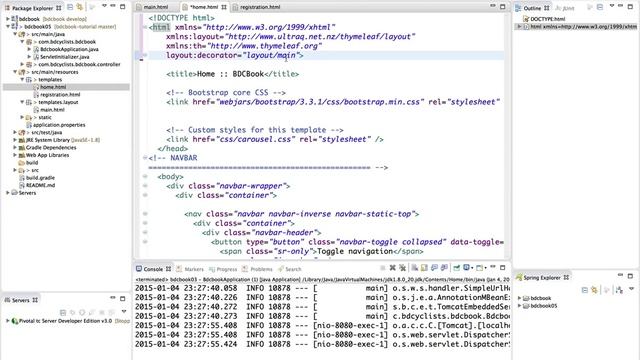
Task: Open Outline view menu dropdown arrow
Action: pos(611,7)
